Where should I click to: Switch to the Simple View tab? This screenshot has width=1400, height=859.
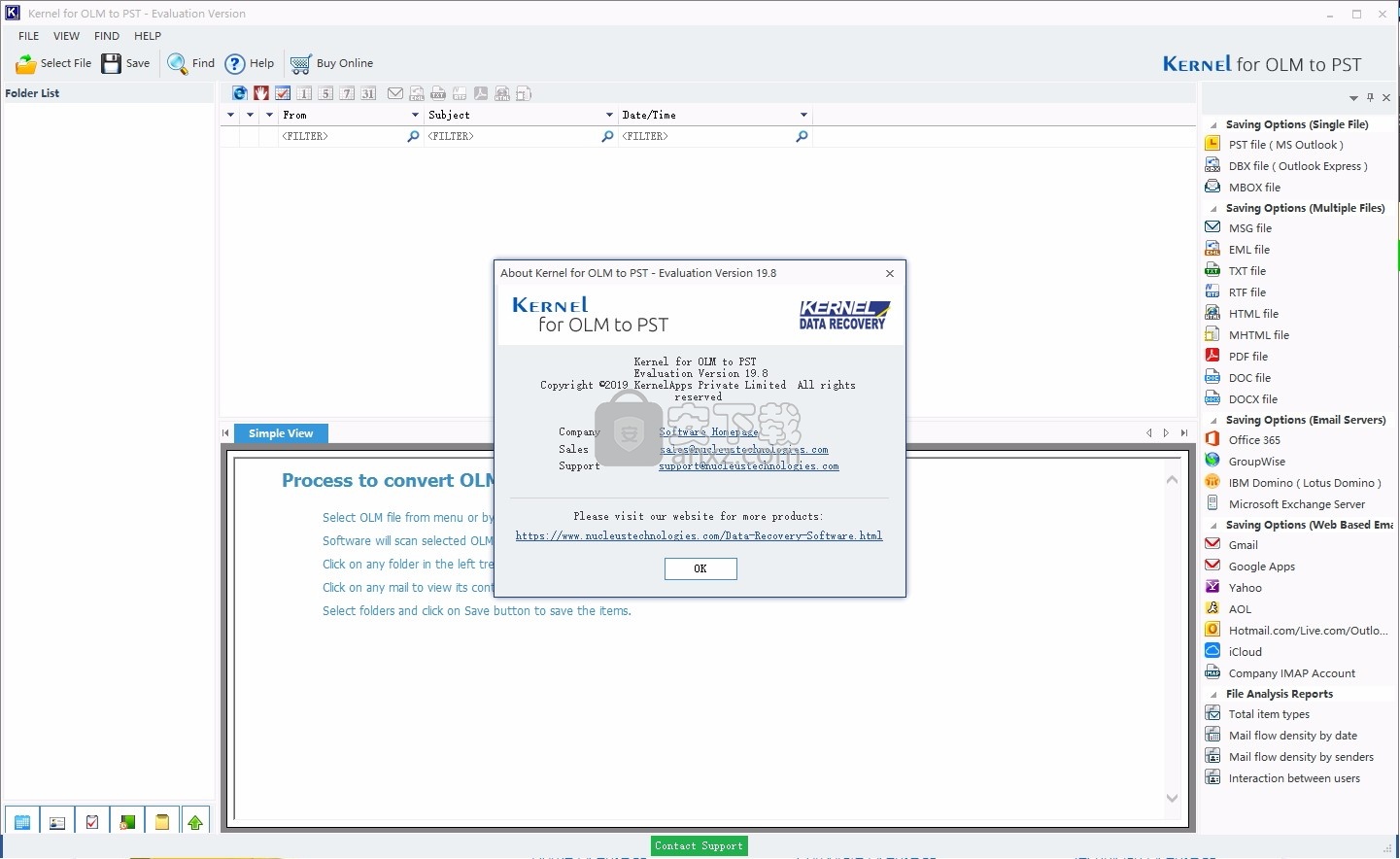click(281, 433)
